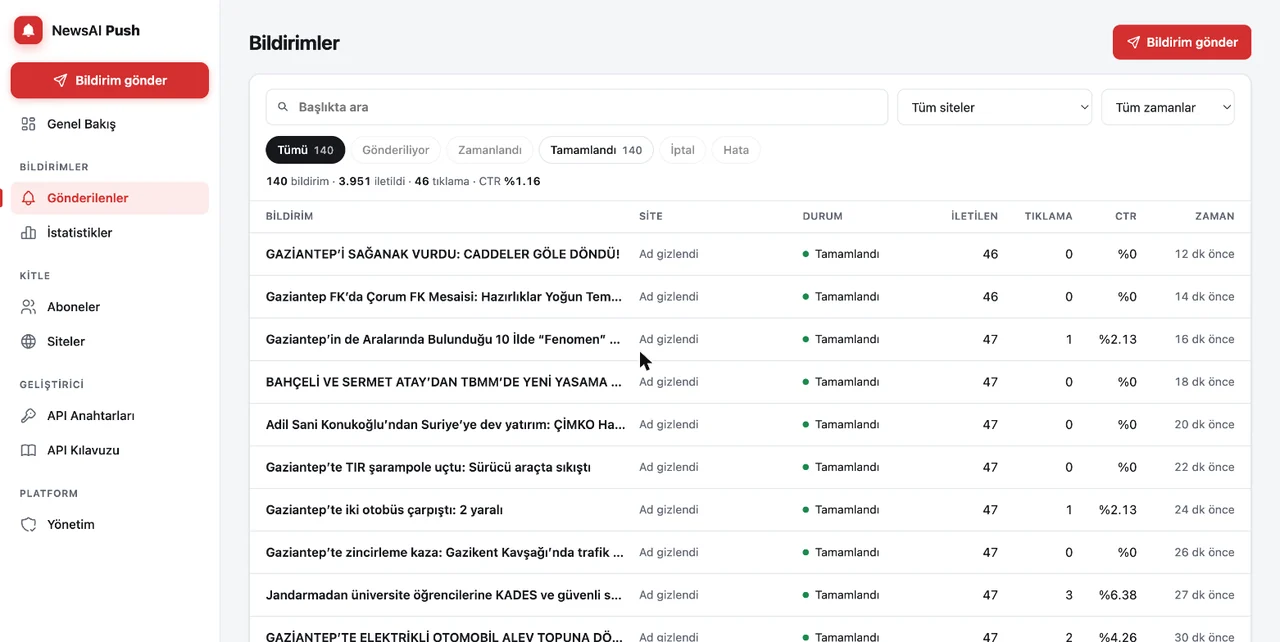Select the Zamanlandı filter tab
The image size is (1280, 642).
tap(490, 150)
